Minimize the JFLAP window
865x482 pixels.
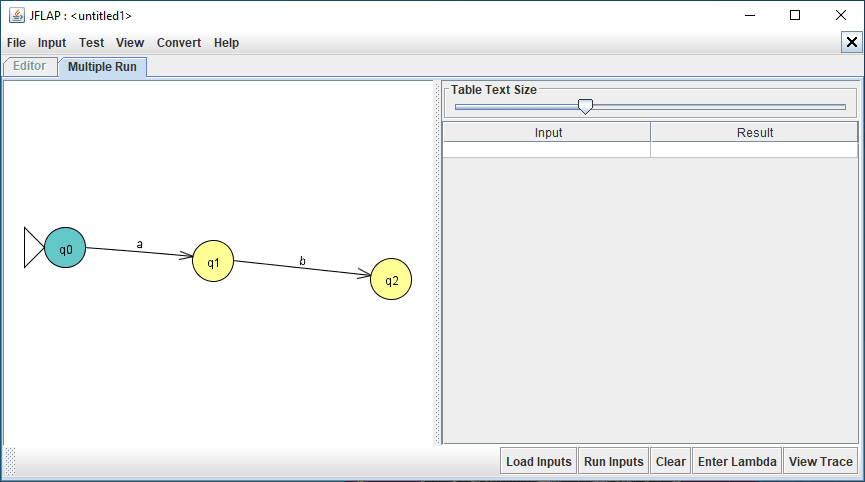[750, 15]
